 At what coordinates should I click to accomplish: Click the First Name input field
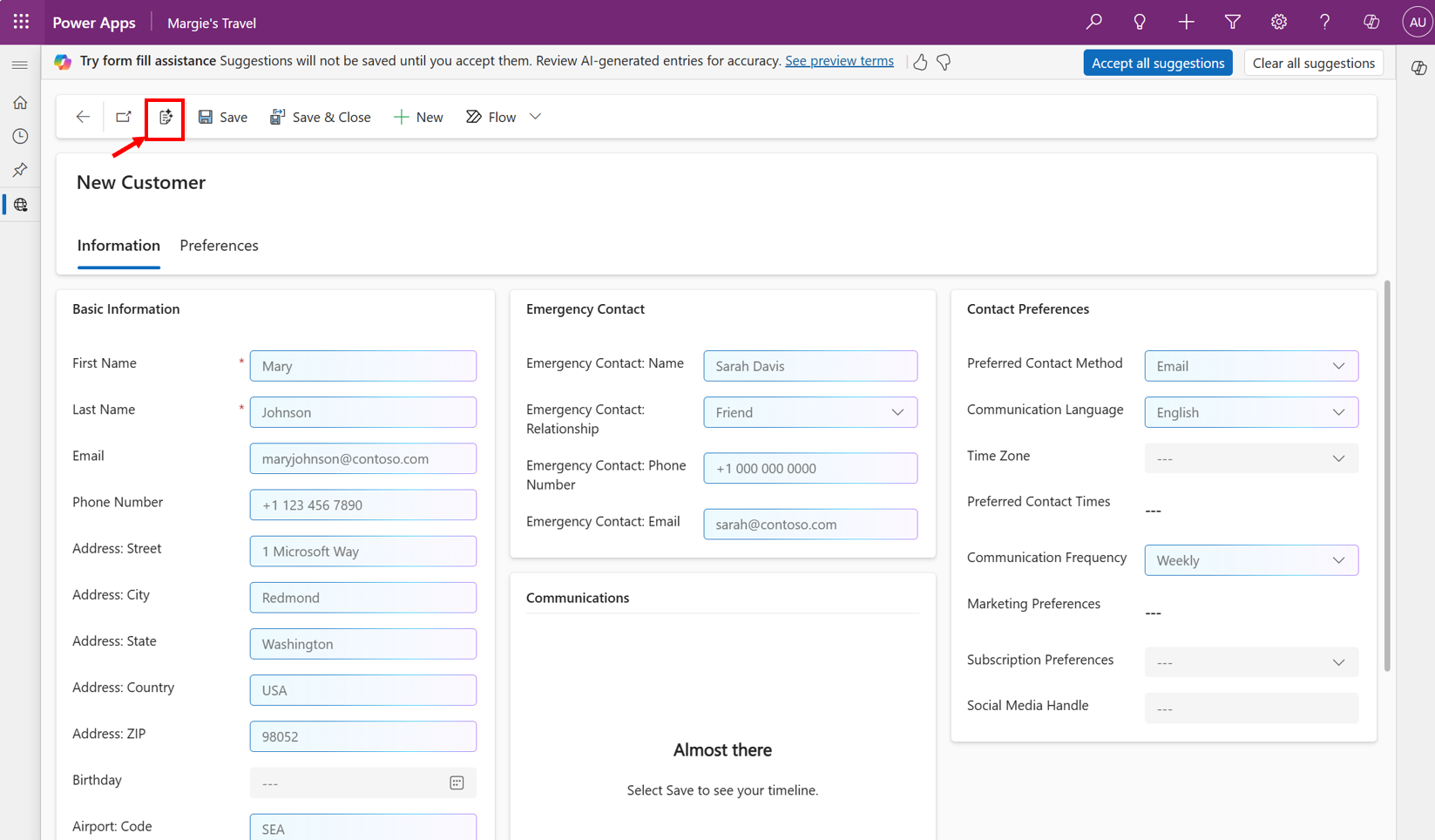pos(362,366)
